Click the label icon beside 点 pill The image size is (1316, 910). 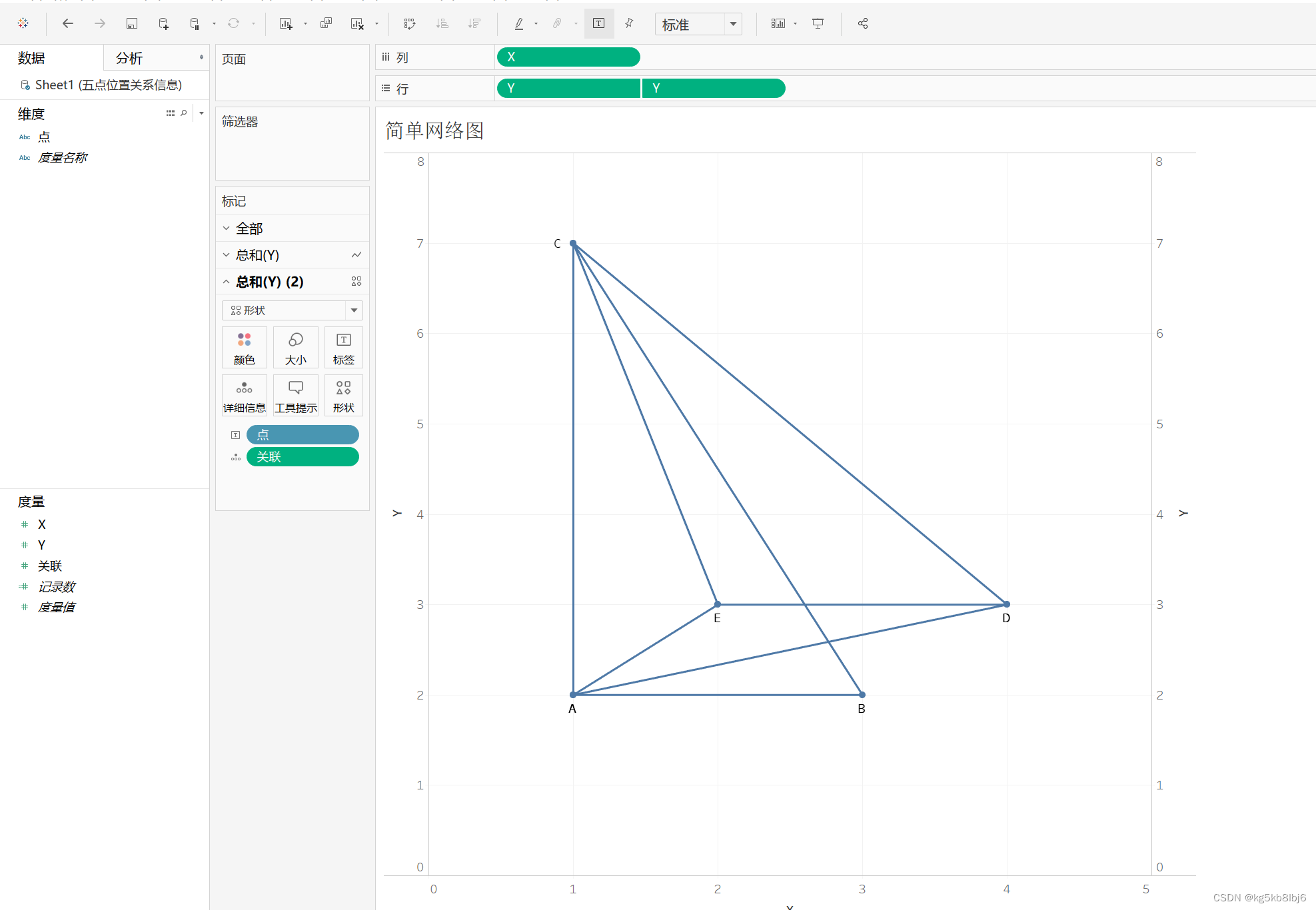click(235, 435)
